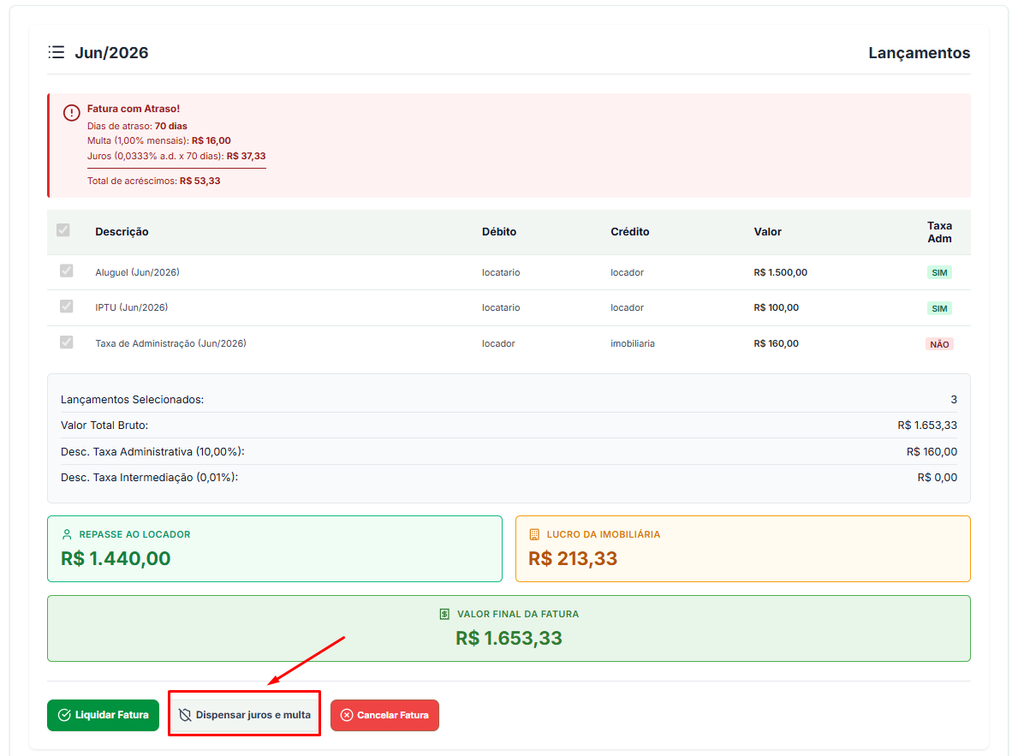Click the building icon in Lucro da Imobiliária
Image resolution: width=1024 pixels, height=756 pixels.
coord(534,534)
